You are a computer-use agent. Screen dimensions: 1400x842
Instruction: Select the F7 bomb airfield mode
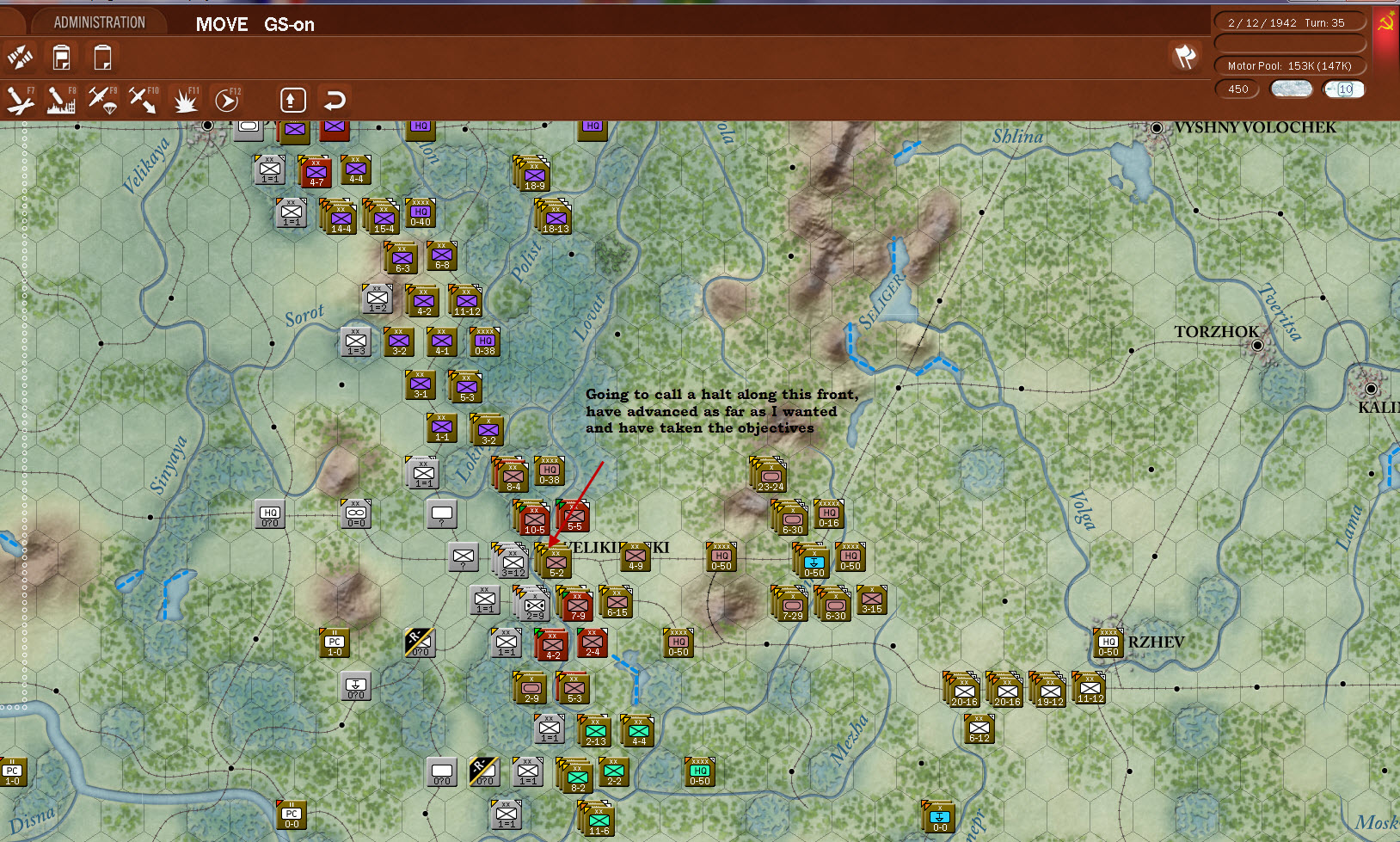[x=21, y=100]
